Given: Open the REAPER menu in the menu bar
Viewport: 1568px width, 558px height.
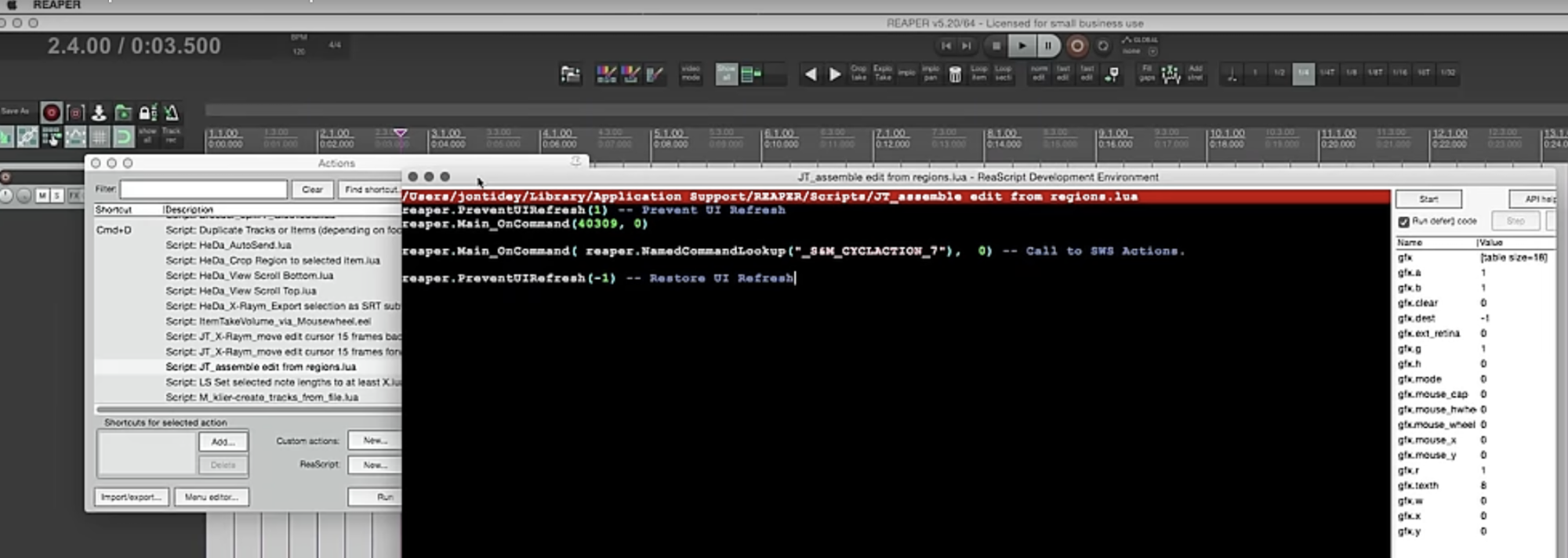Looking at the screenshot, I should point(56,5).
